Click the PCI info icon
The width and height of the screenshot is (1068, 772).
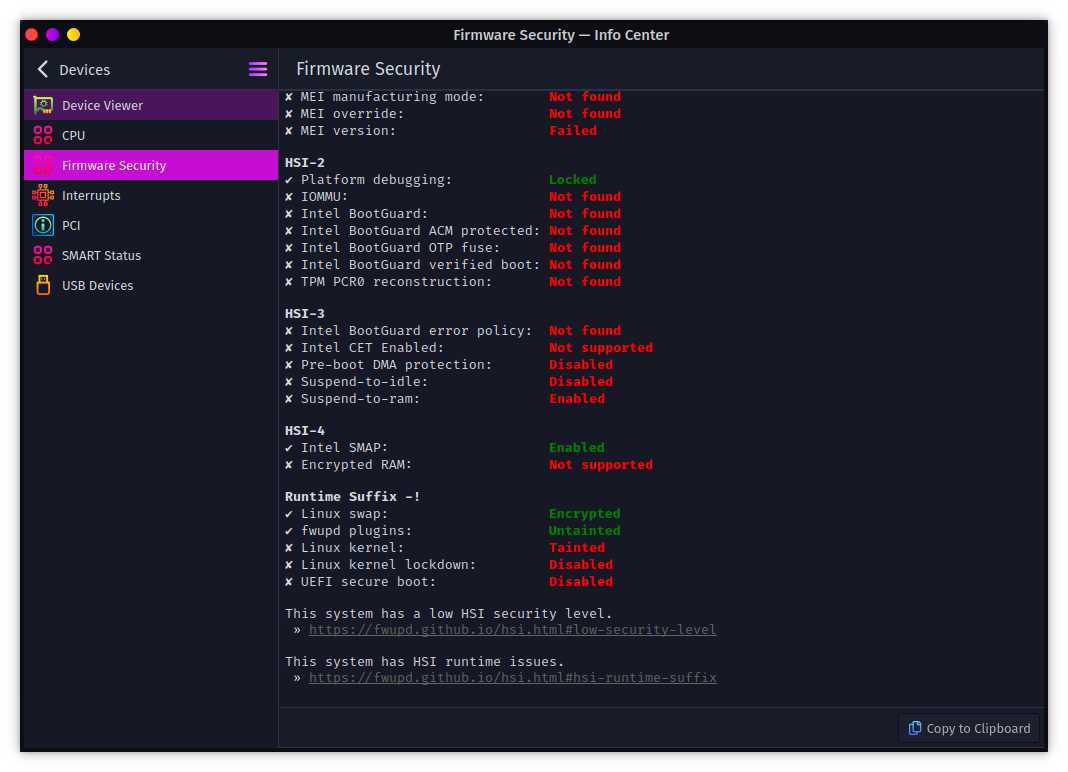(x=43, y=225)
